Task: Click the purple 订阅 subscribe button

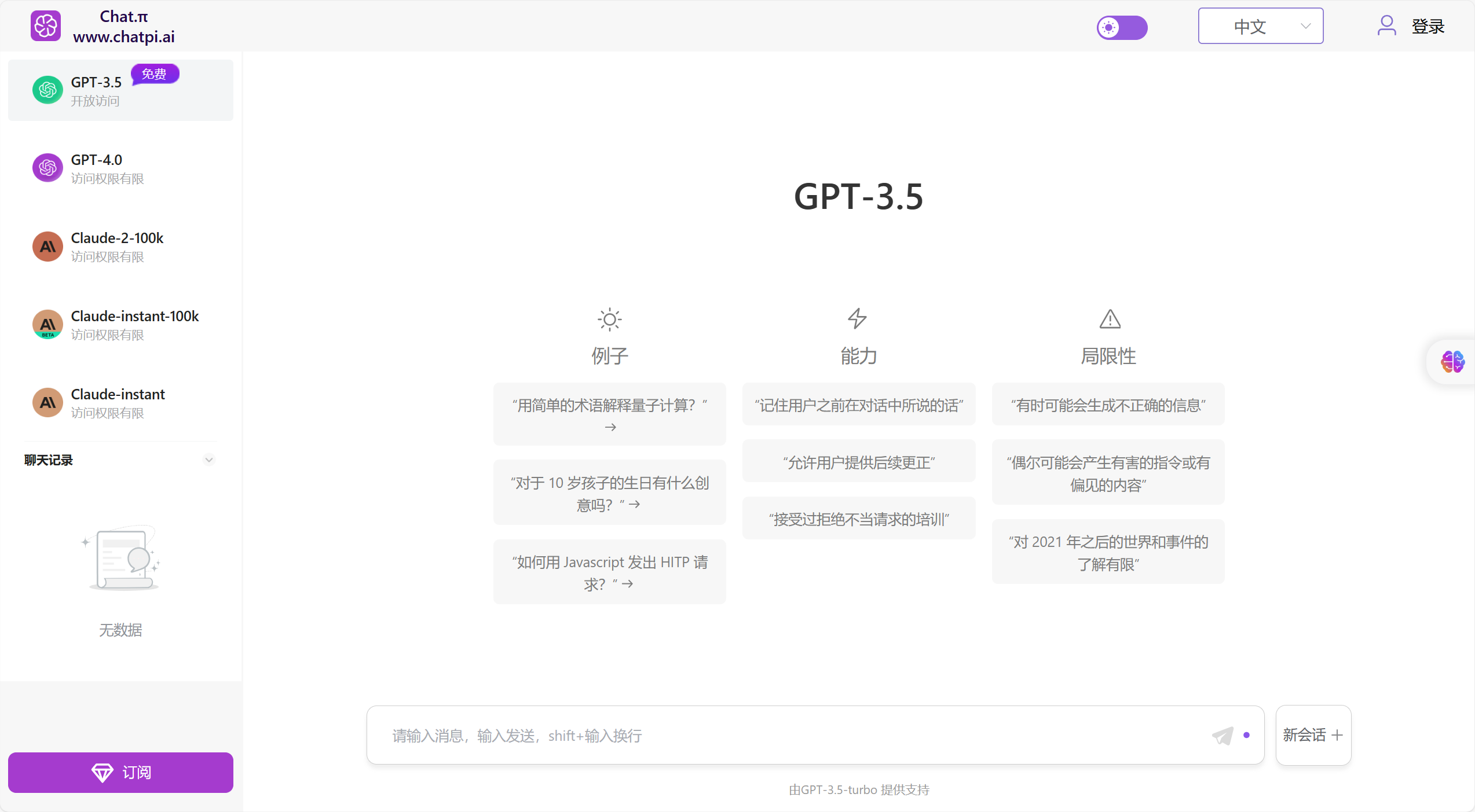Action: click(120, 773)
